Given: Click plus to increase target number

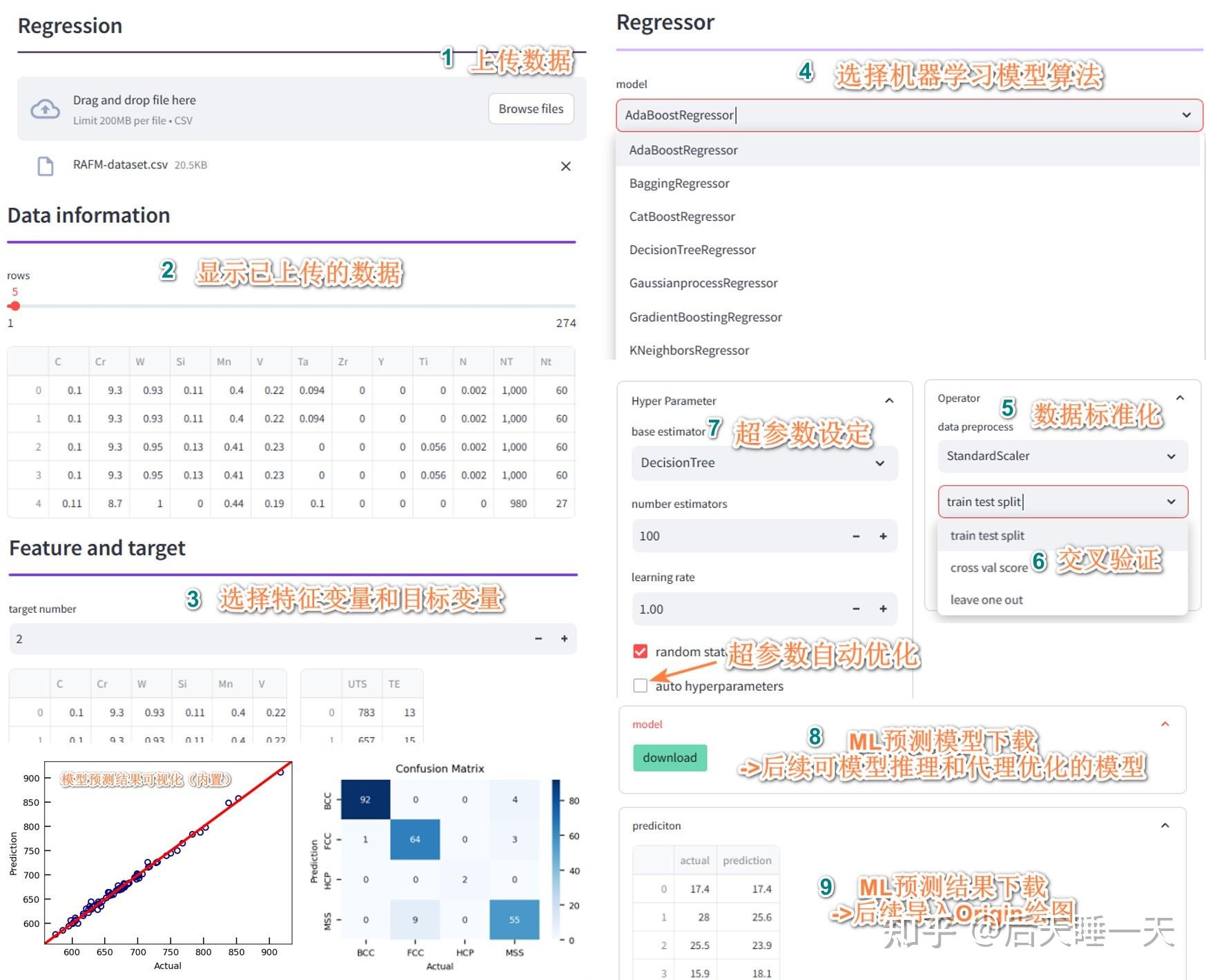Looking at the screenshot, I should pyautogui.click(x=564, y=638).
